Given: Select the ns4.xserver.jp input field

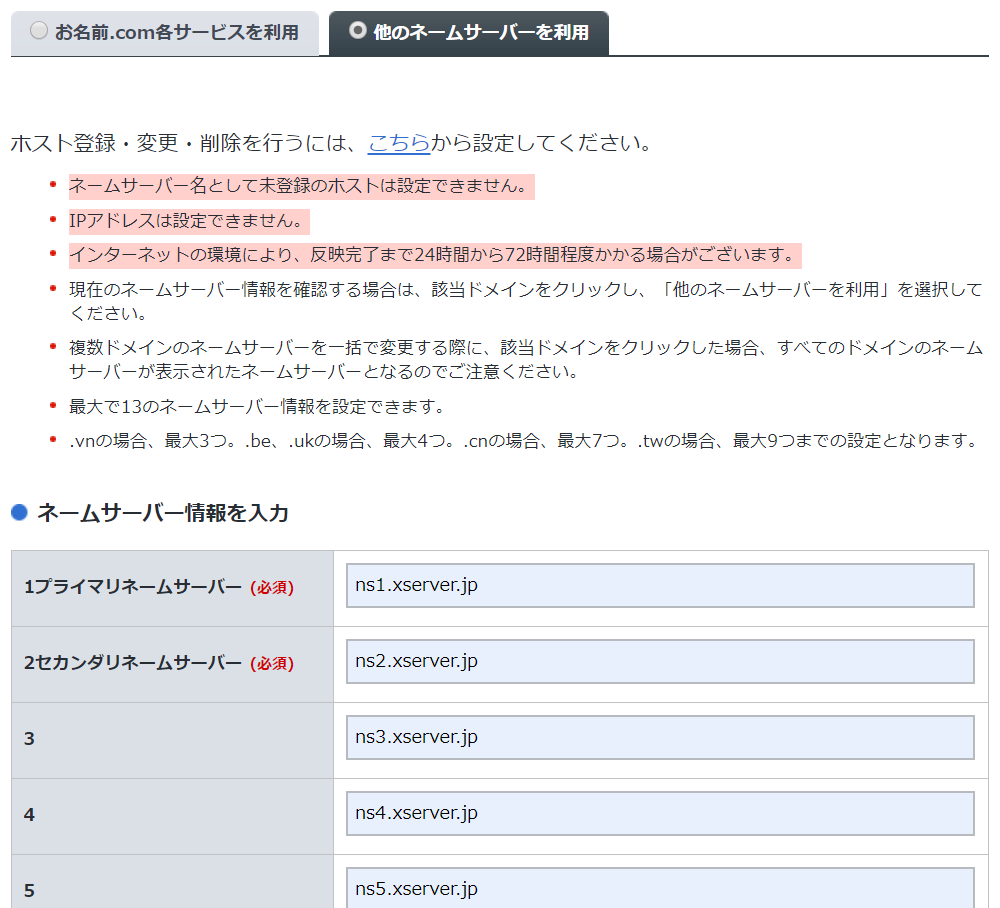Looking at the screenshot, I should 660,813.
